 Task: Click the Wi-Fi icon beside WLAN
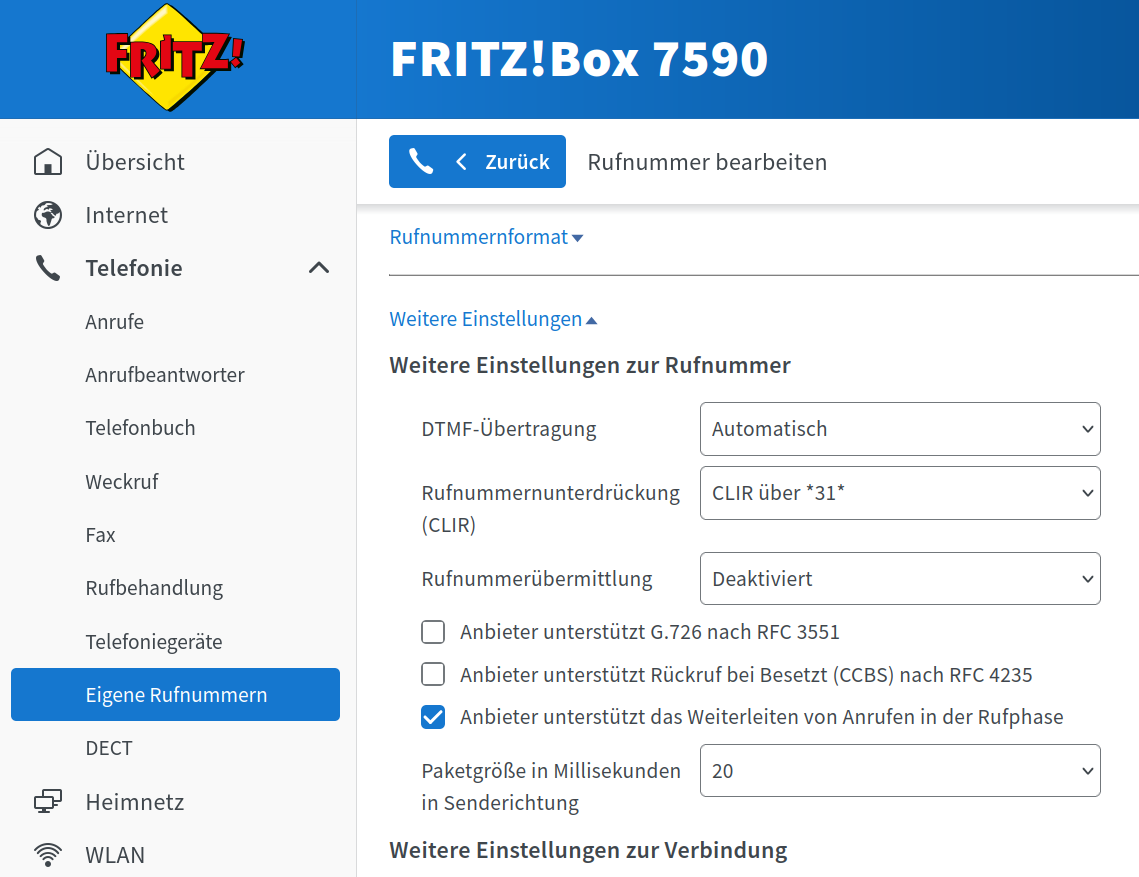[x=48, y=855]
